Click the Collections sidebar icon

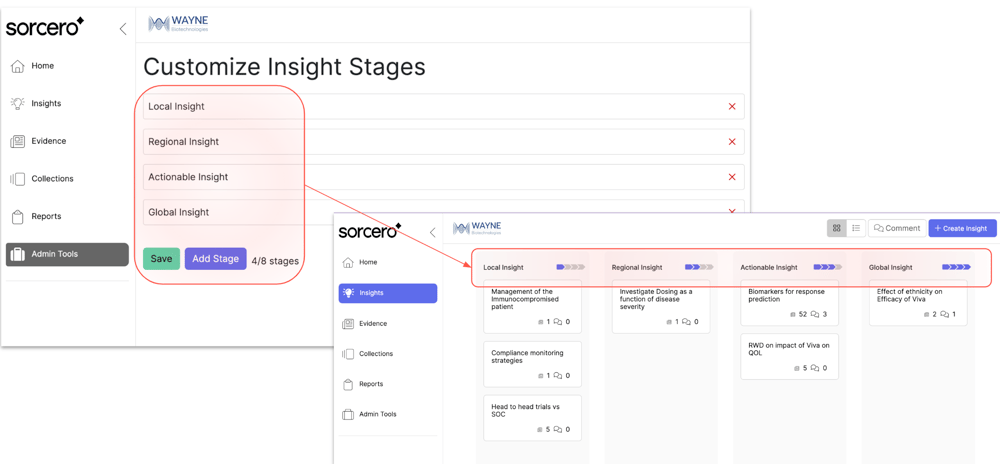(x=18, y=179)
